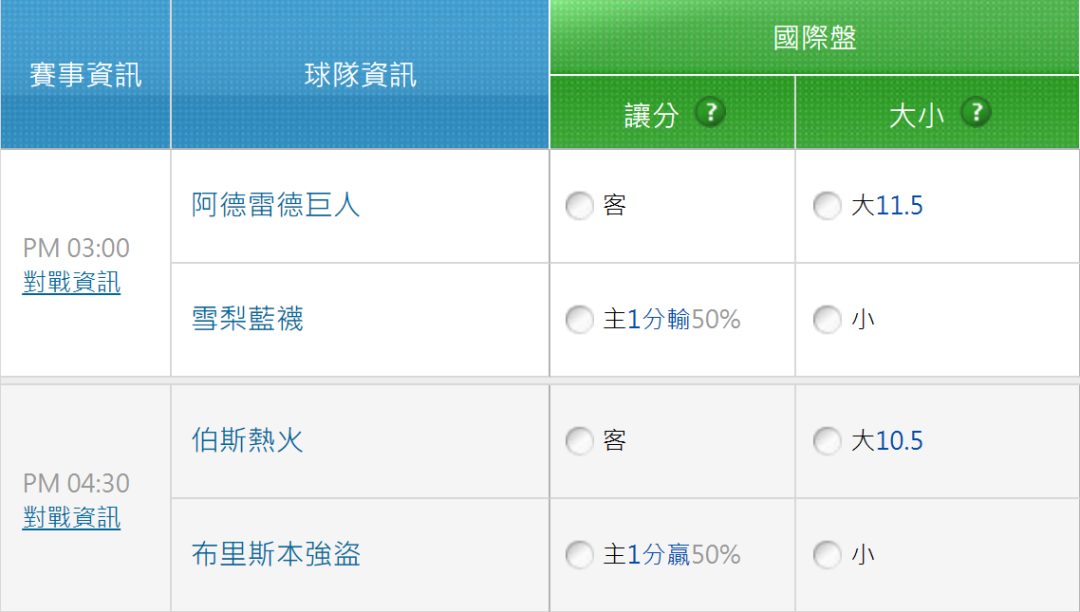1080x612 pixels.
Task: Click the 球隊資訊 column header
Action: point(360,75)
